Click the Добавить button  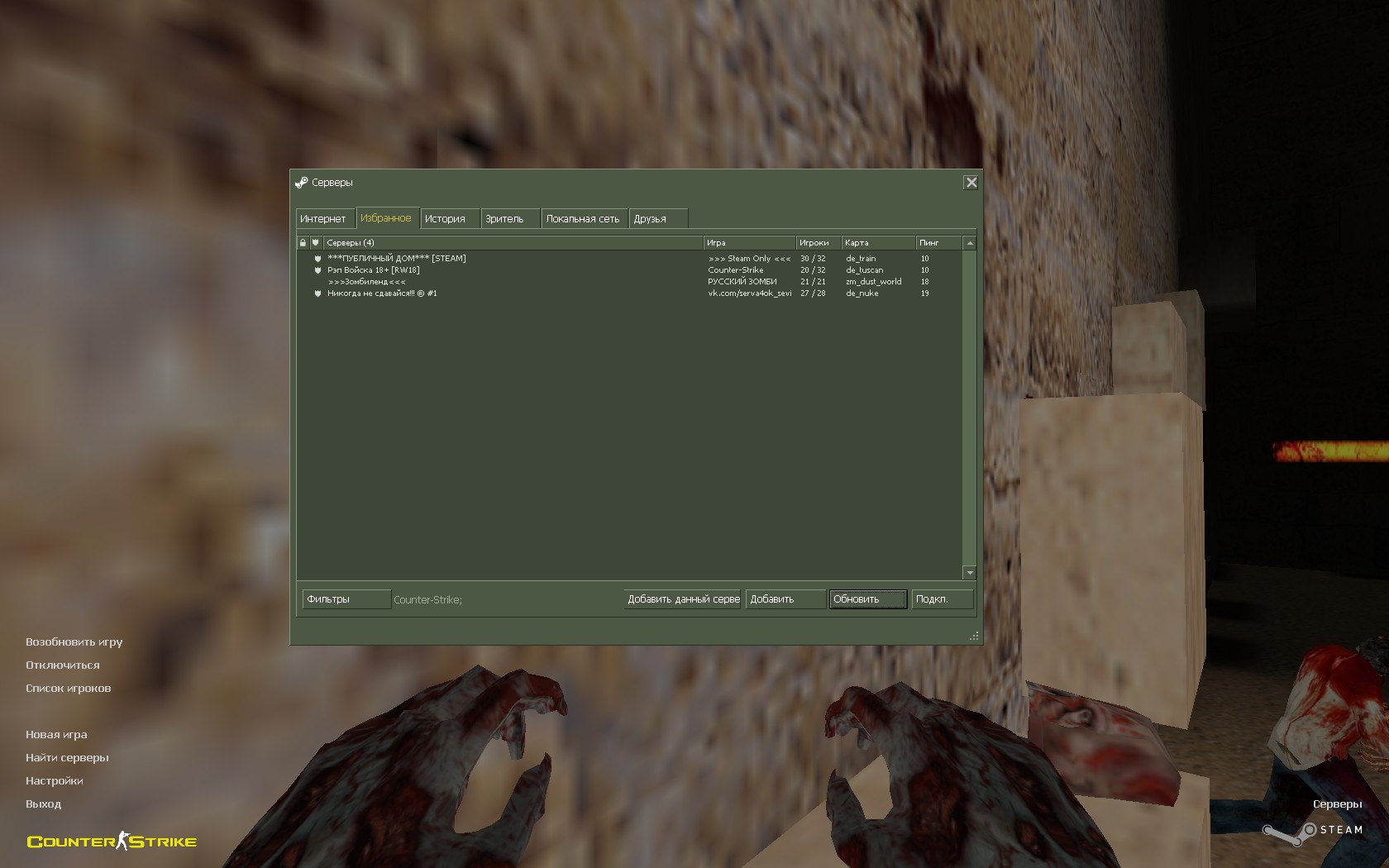coord(785,599)
